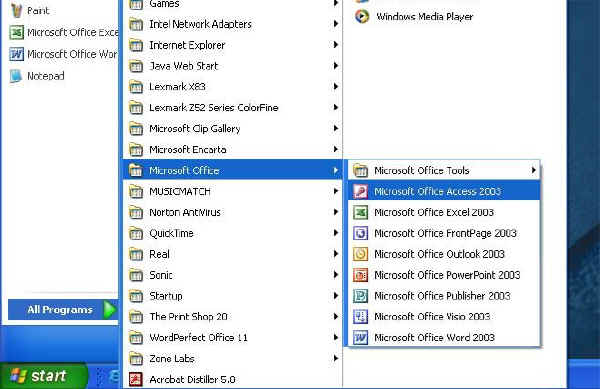Select Microsoft Office Visio 2003
This screenshot has height=389, width=600.
tap(444, 317)
